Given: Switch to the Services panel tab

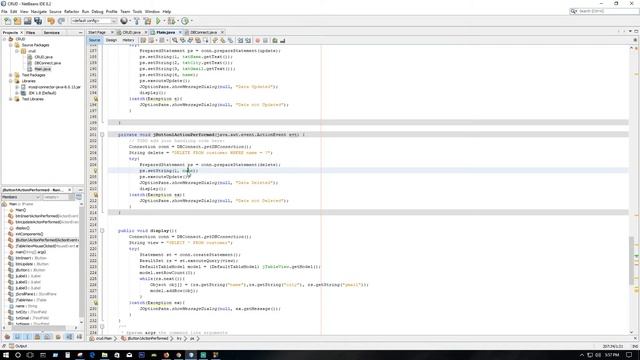Looking at the screenshot, I should click(51, 32).
